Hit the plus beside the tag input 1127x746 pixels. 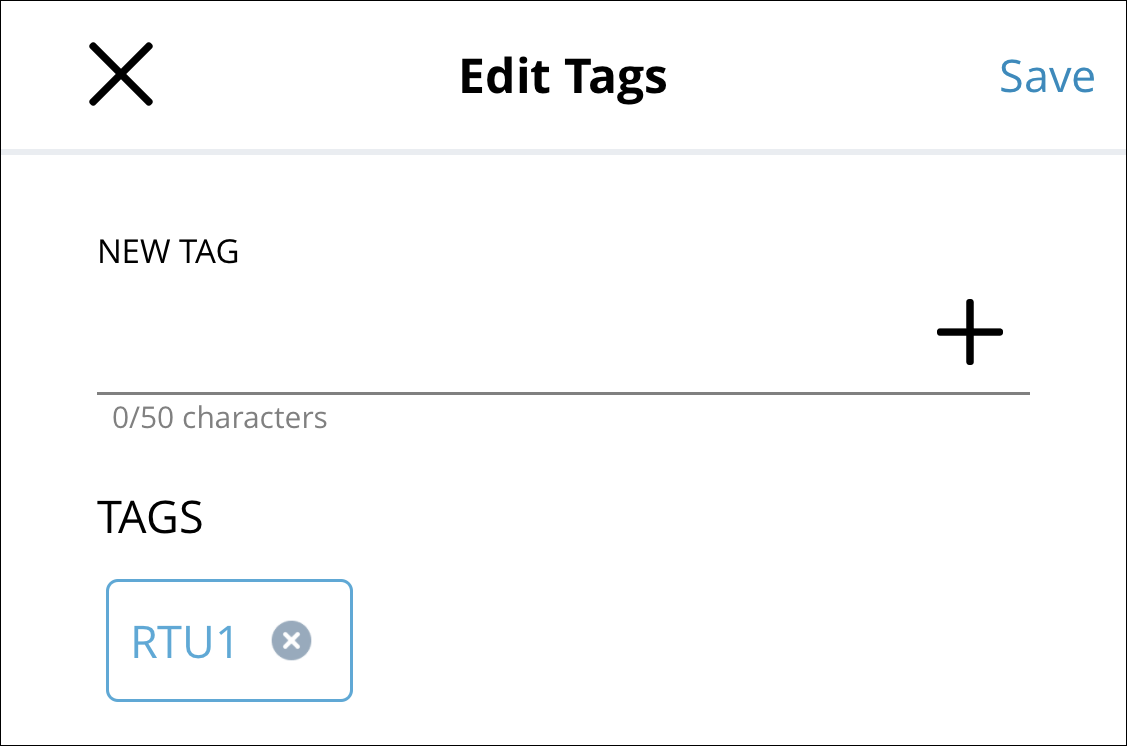969,332
